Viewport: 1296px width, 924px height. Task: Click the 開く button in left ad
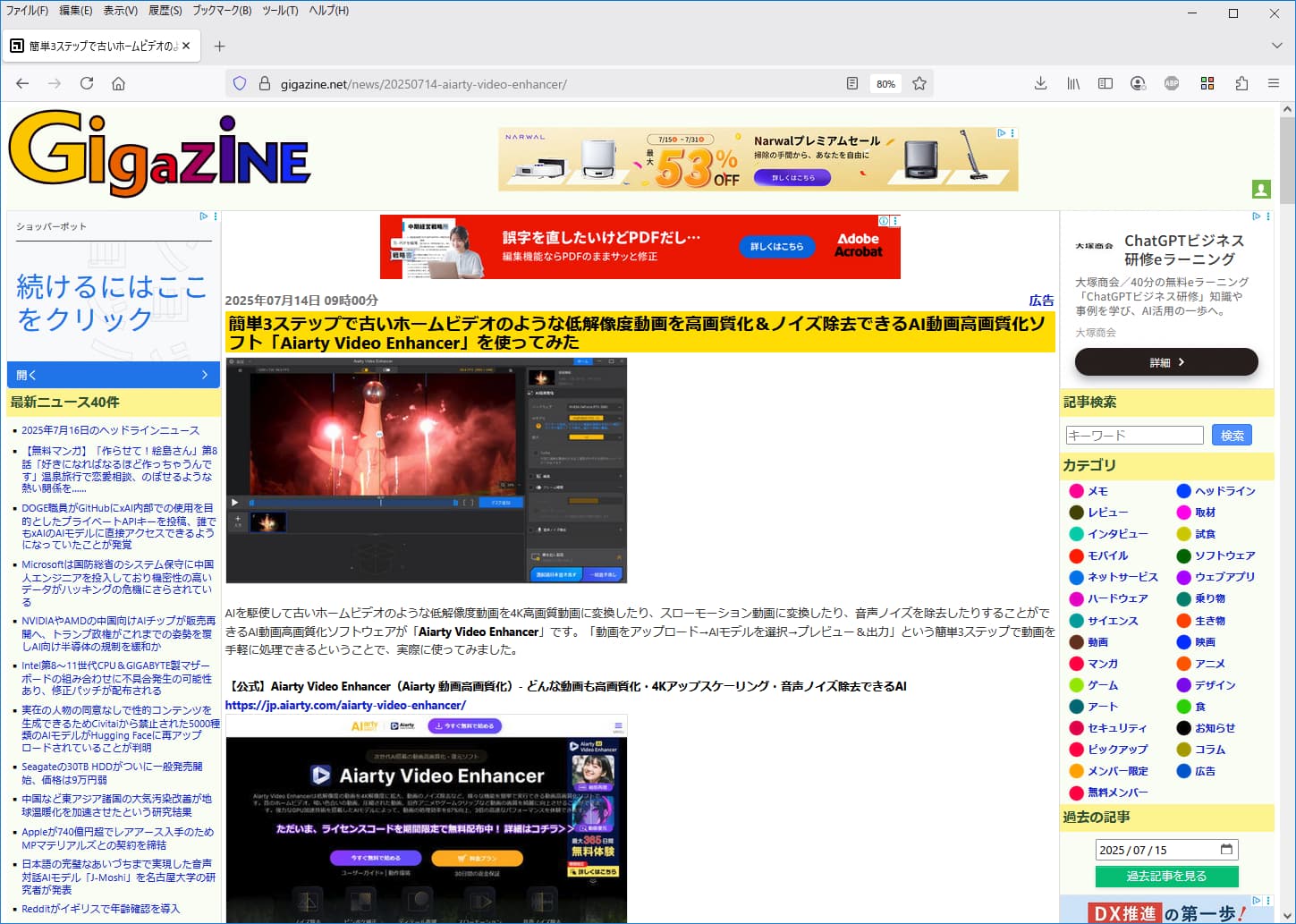coord(113,374)
